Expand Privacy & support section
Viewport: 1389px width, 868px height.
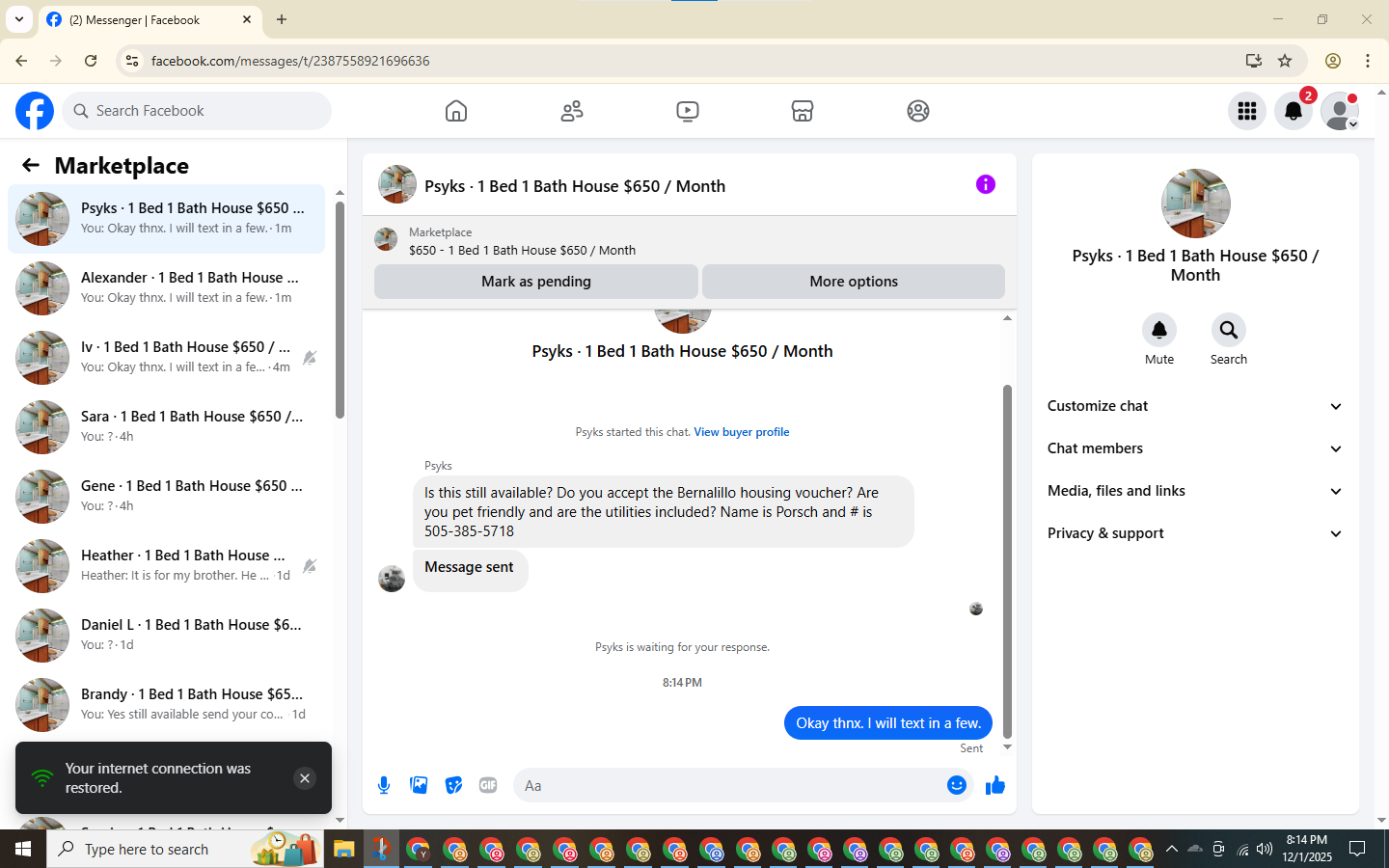[x=1195, y=533]
